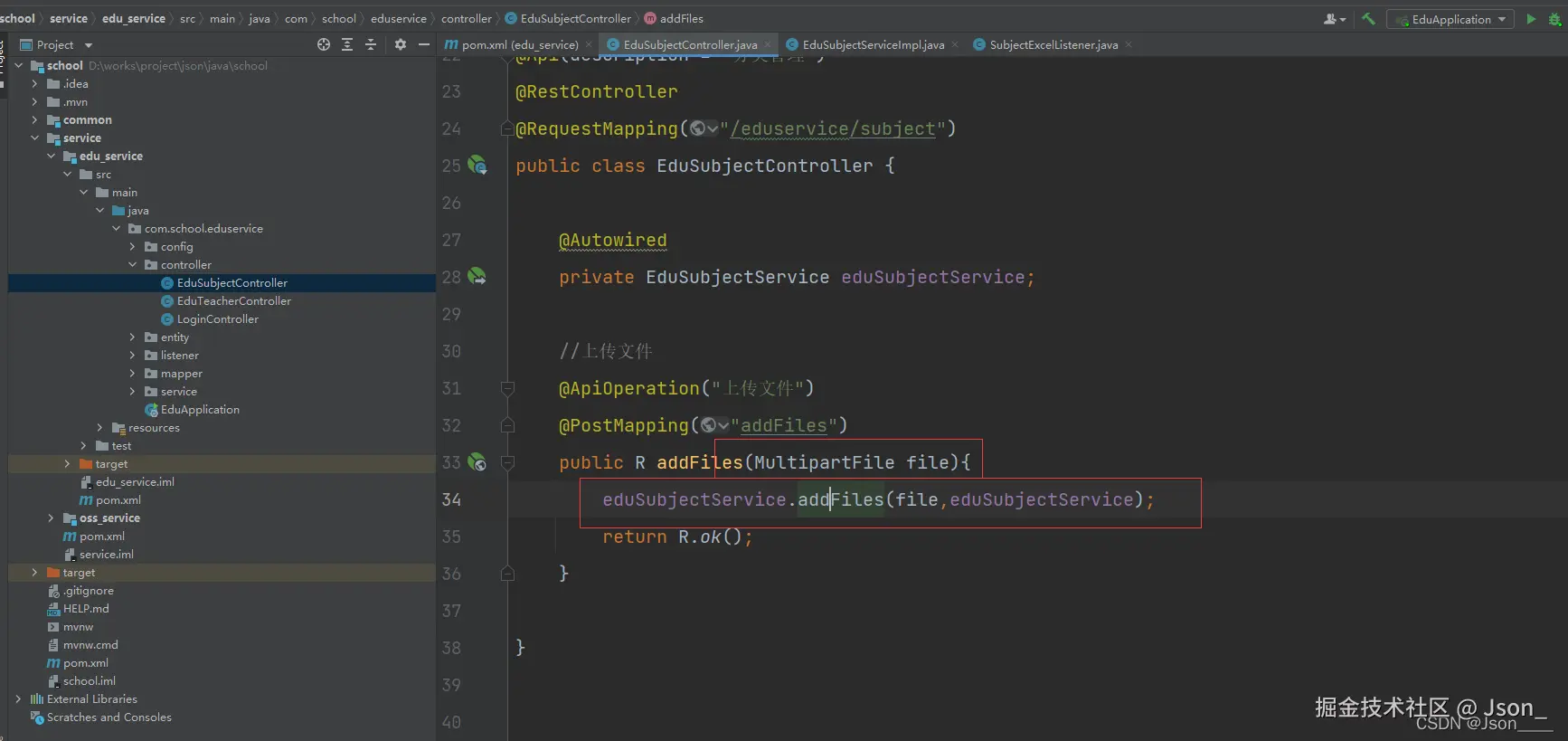Screen dimensions: 1568x741
Task: Close the EduSubjectServiceImpl.java tab
Action: [955, 44]
